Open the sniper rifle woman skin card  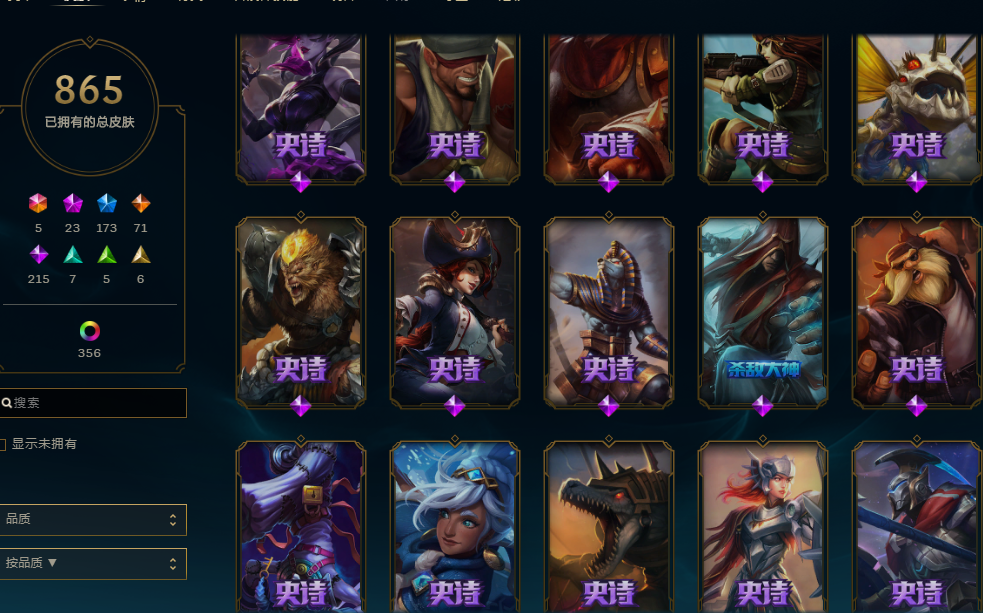tap(763, 108)
